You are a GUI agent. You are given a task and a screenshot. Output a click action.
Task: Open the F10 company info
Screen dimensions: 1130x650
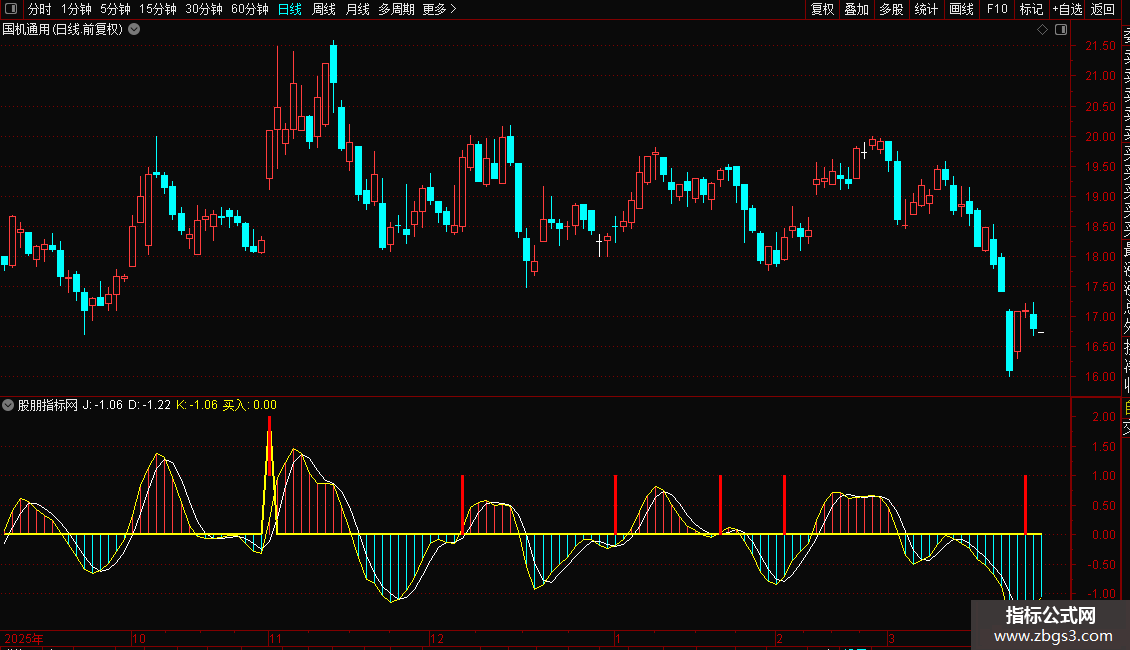click(997, 9)
